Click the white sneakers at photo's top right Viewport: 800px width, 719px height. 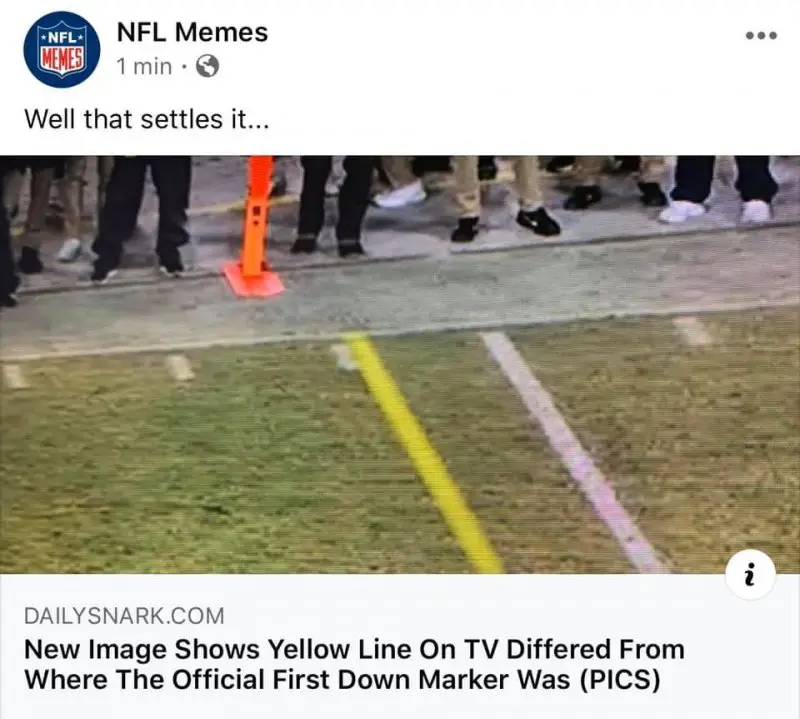click(714, 211)
